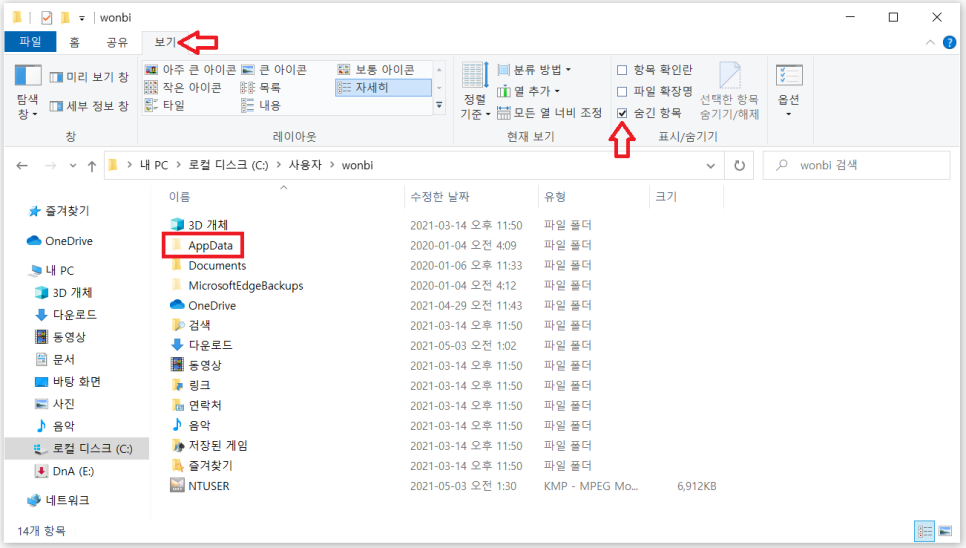Select OneDrive in the navigation pane
Screen dimensions: 966x548
pyautogui.click(x=60, y=241)
